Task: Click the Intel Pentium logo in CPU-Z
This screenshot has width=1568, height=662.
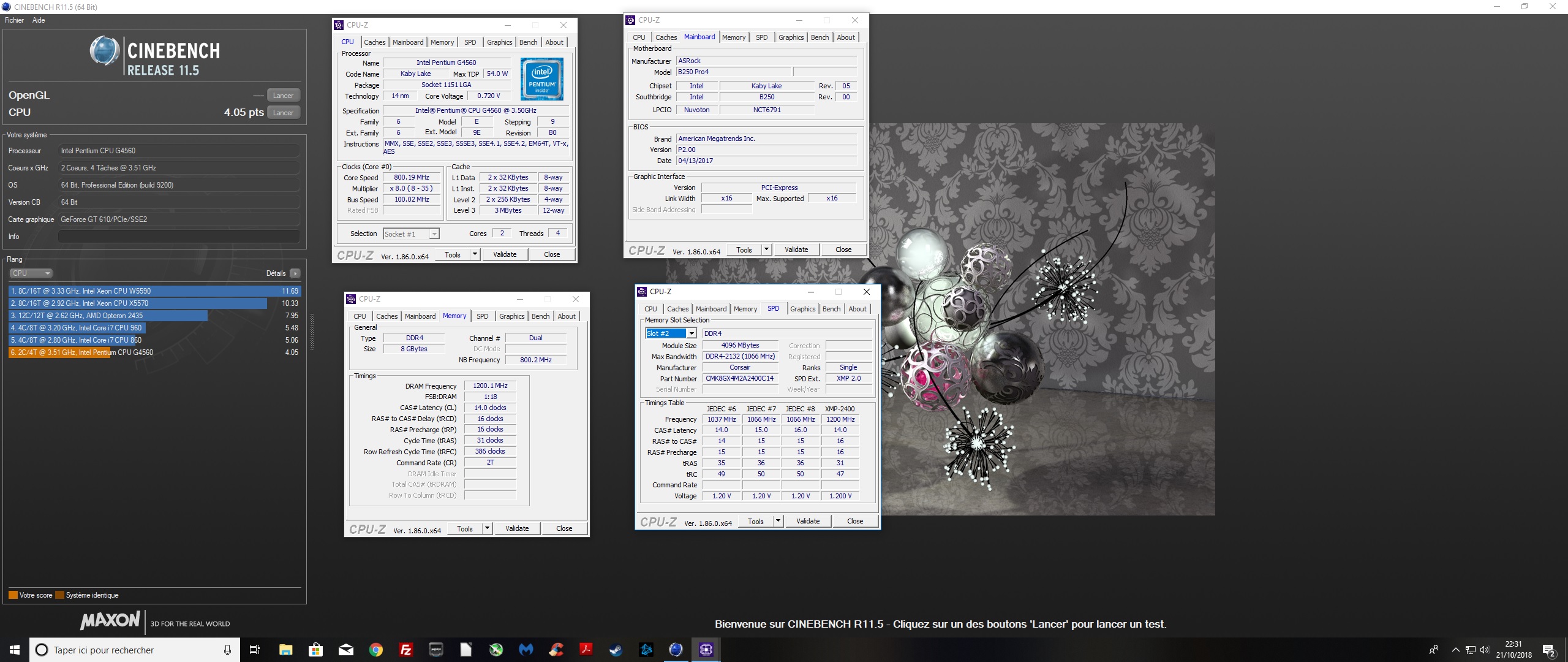Action: pos(542,79)
